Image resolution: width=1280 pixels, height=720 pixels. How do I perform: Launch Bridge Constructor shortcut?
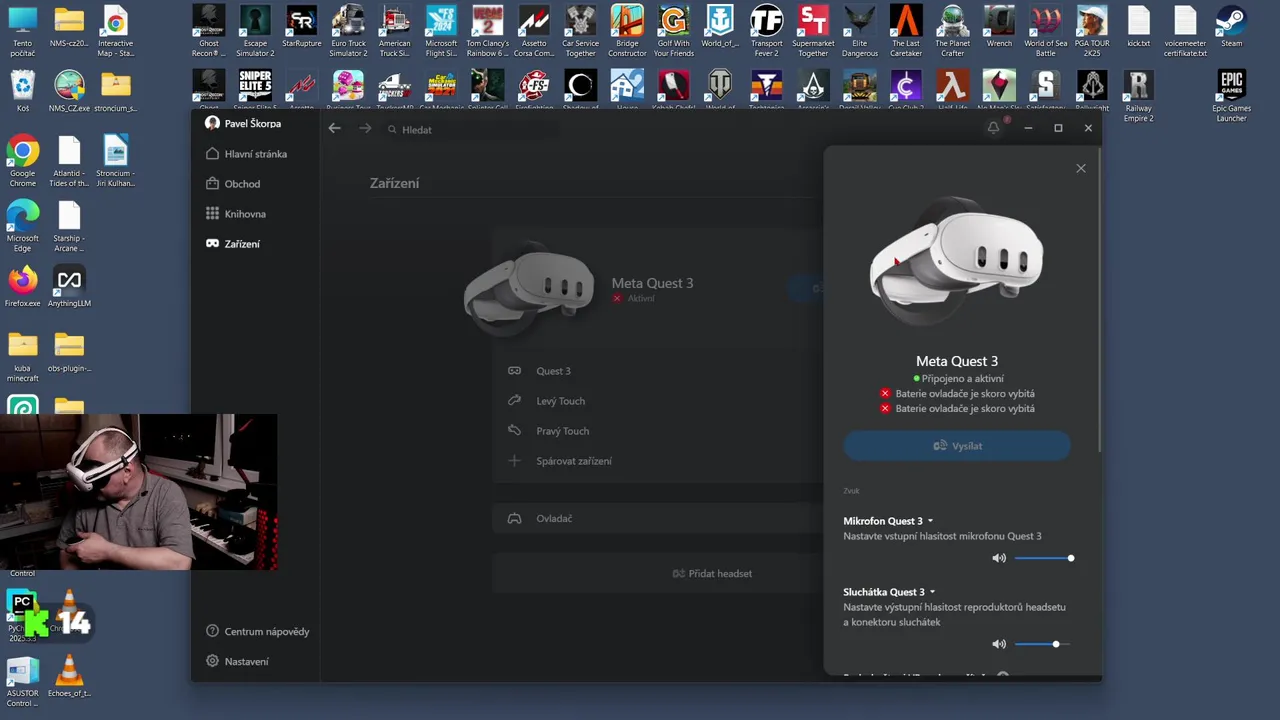point(627,32)
